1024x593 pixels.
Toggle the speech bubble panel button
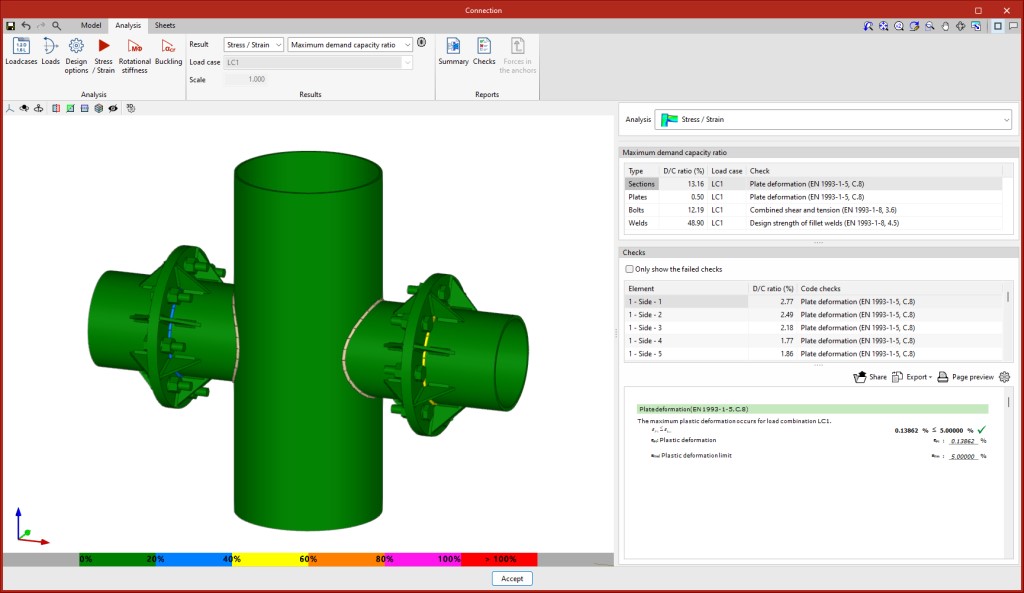click(1013, 26)
